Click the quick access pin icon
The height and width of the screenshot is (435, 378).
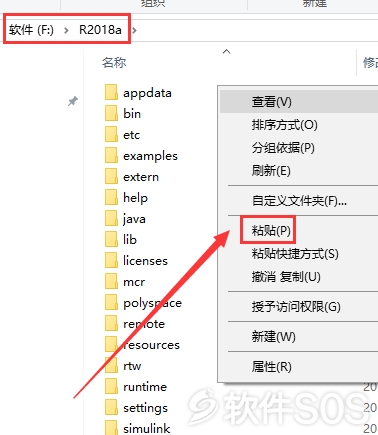(73, 101)
